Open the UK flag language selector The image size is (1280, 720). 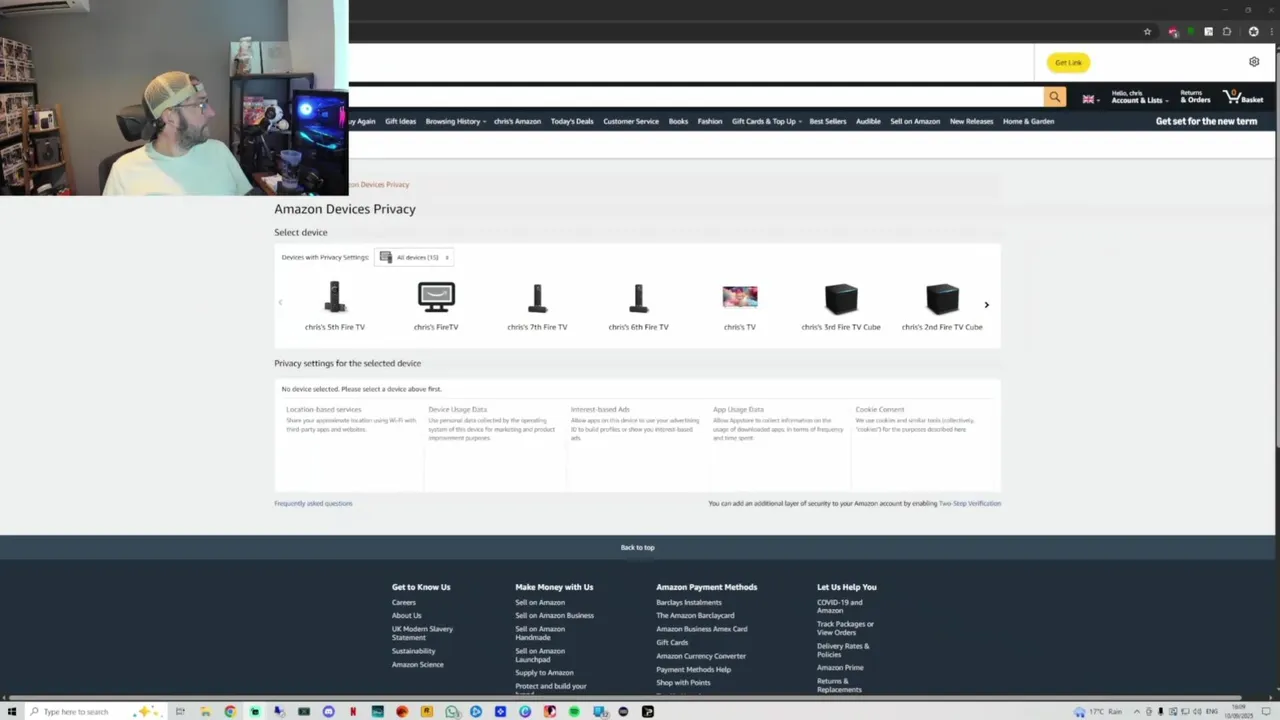[1090, 99]
